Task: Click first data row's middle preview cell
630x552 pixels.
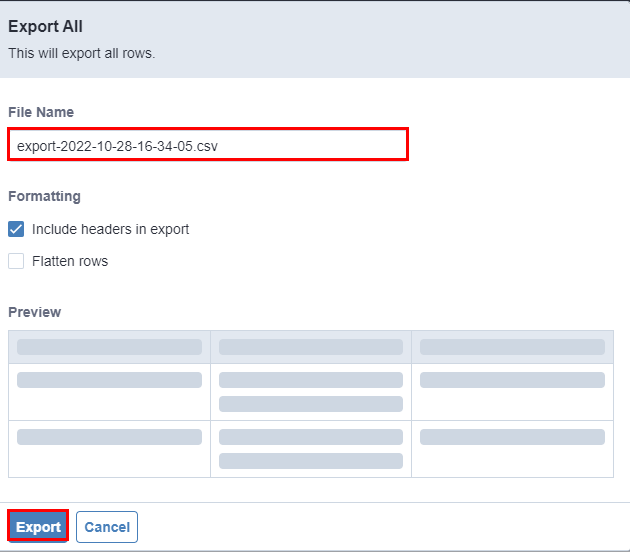Action: point(310,391)
